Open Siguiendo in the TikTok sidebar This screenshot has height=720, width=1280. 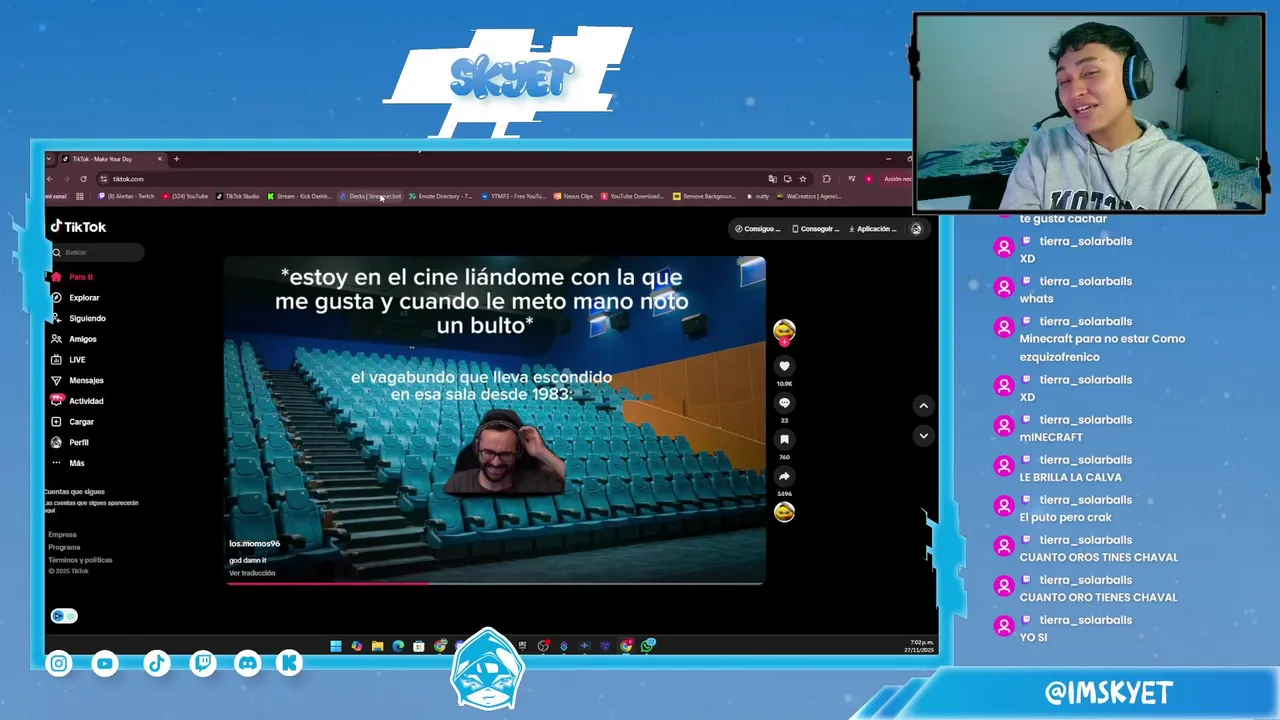78,318
